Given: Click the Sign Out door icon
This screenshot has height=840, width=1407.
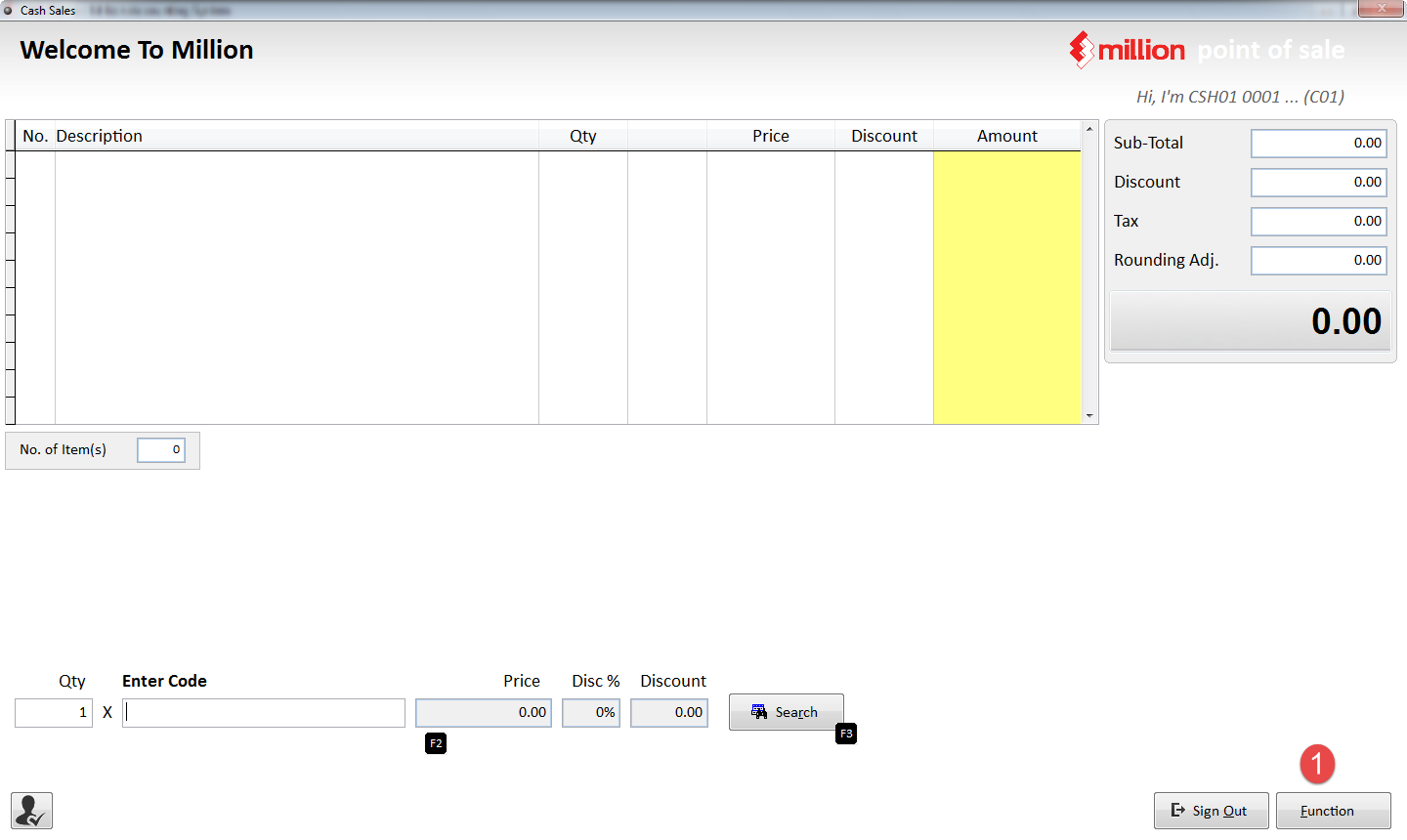Looking at the screenshot, I should (x=1177, y=810).
